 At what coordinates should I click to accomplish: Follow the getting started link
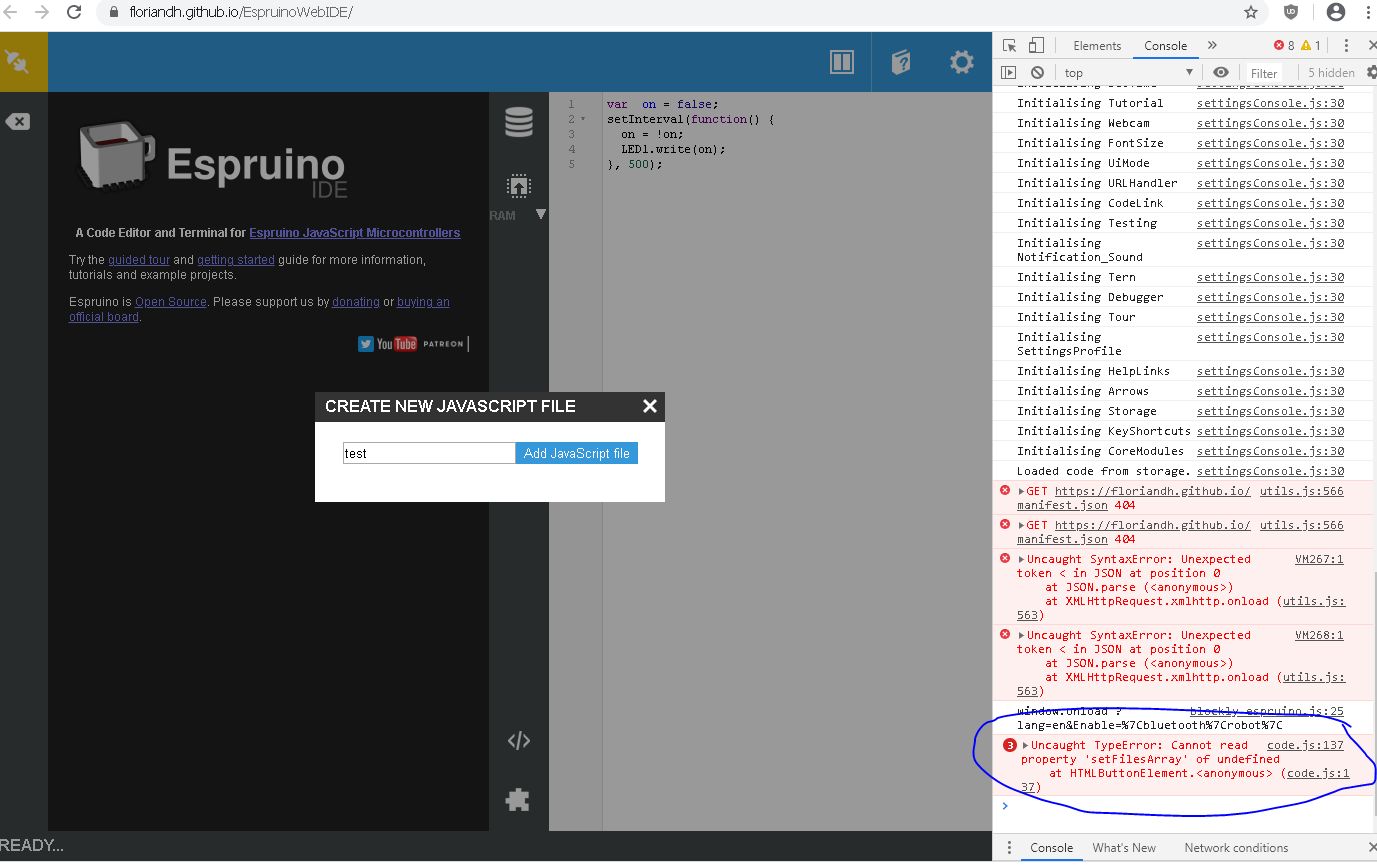[x=236, y=260]
